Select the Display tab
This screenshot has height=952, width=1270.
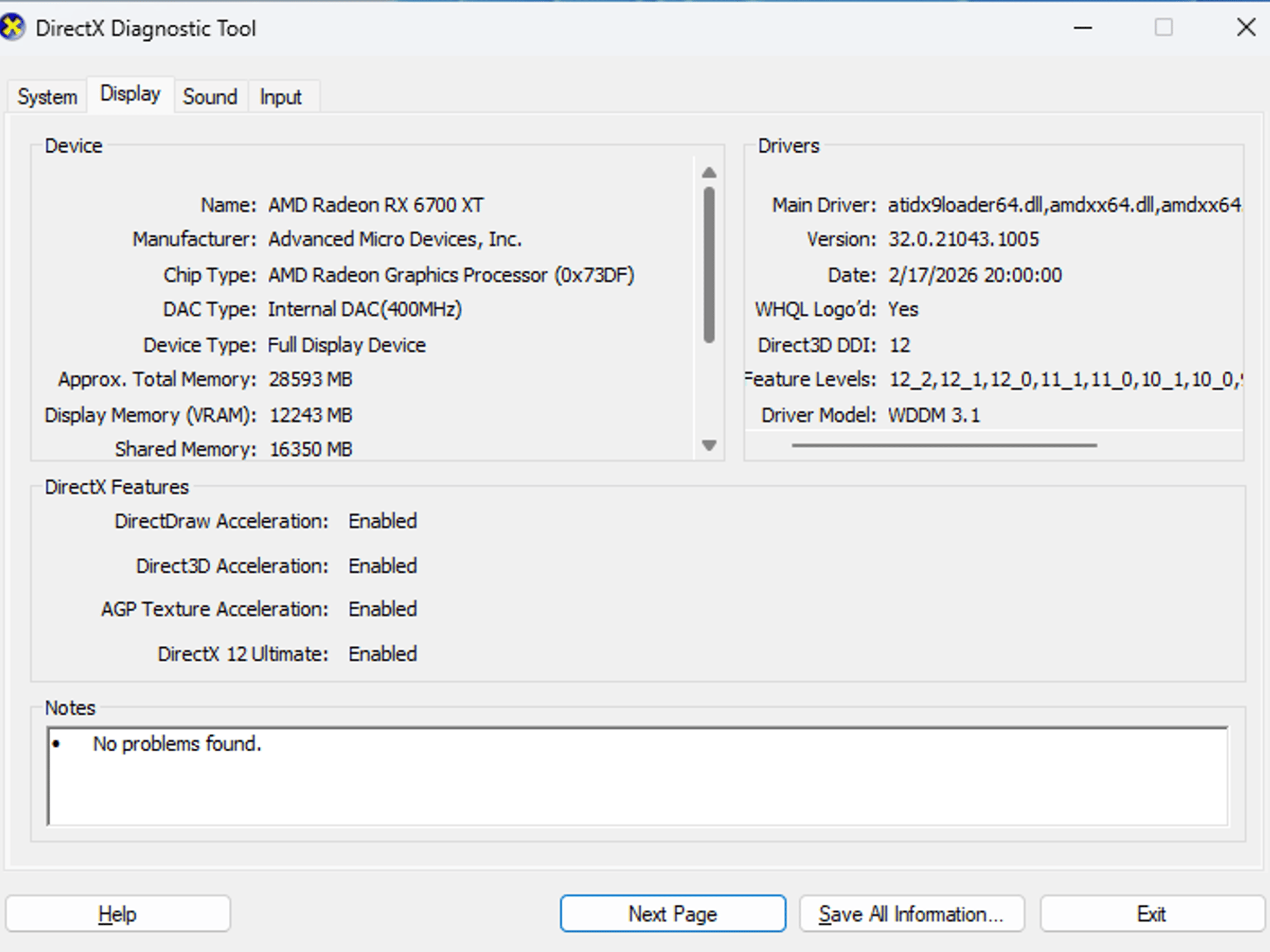point(130,94)
